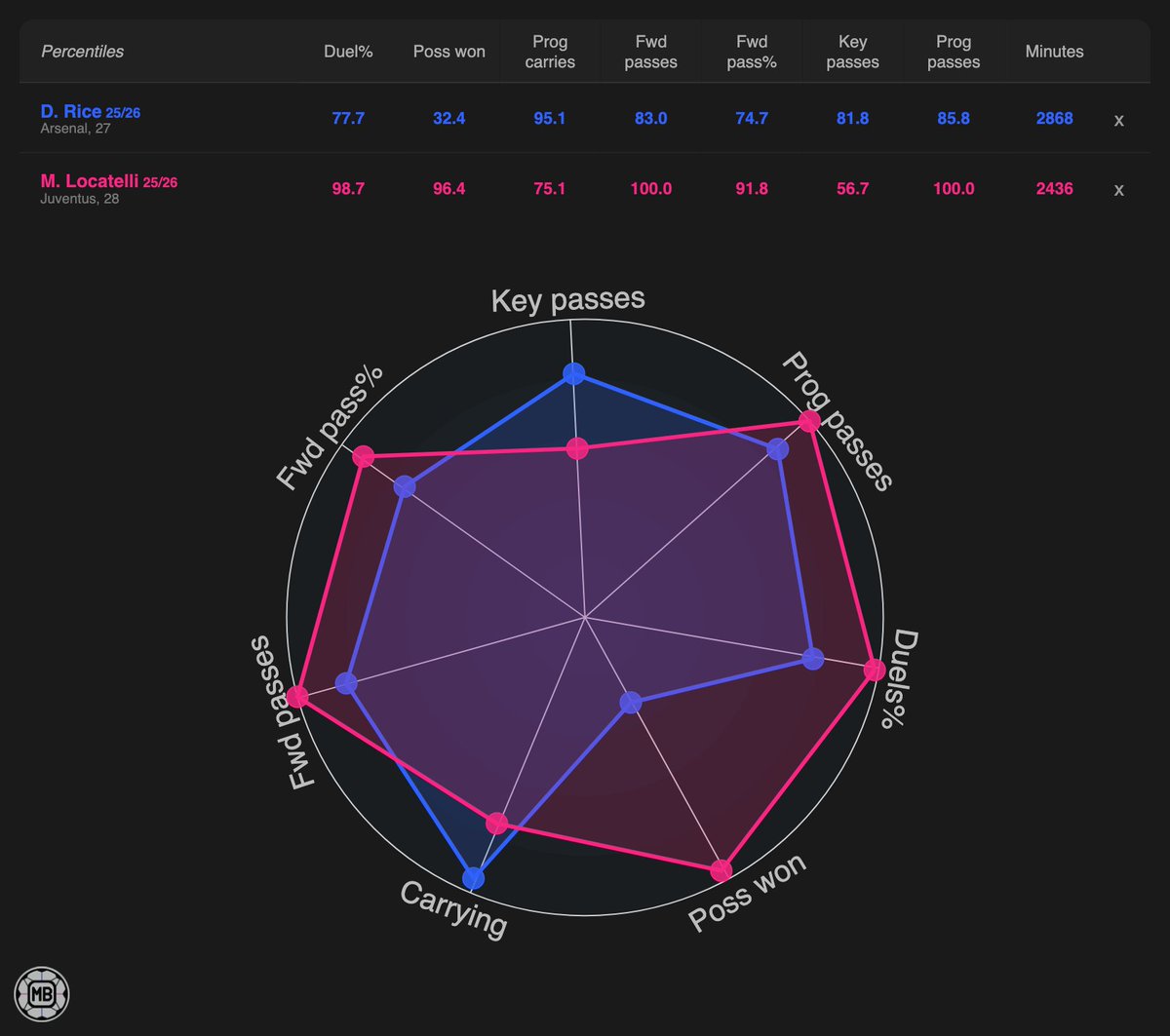1170x1036 pixels.
Task: Click pink Locatelli point on Duels% axis
Action: coord(875,671)
